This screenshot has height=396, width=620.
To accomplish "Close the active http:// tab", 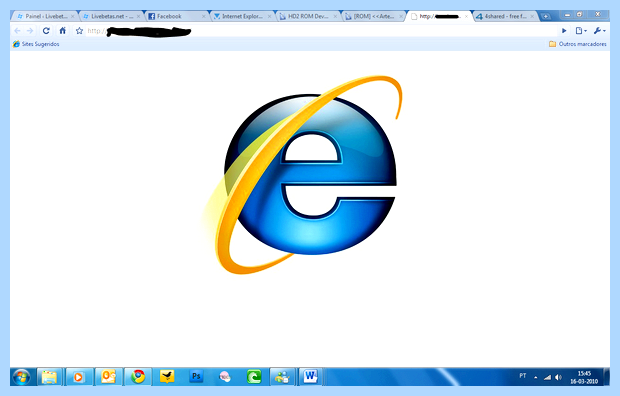I will pos(466,17).
